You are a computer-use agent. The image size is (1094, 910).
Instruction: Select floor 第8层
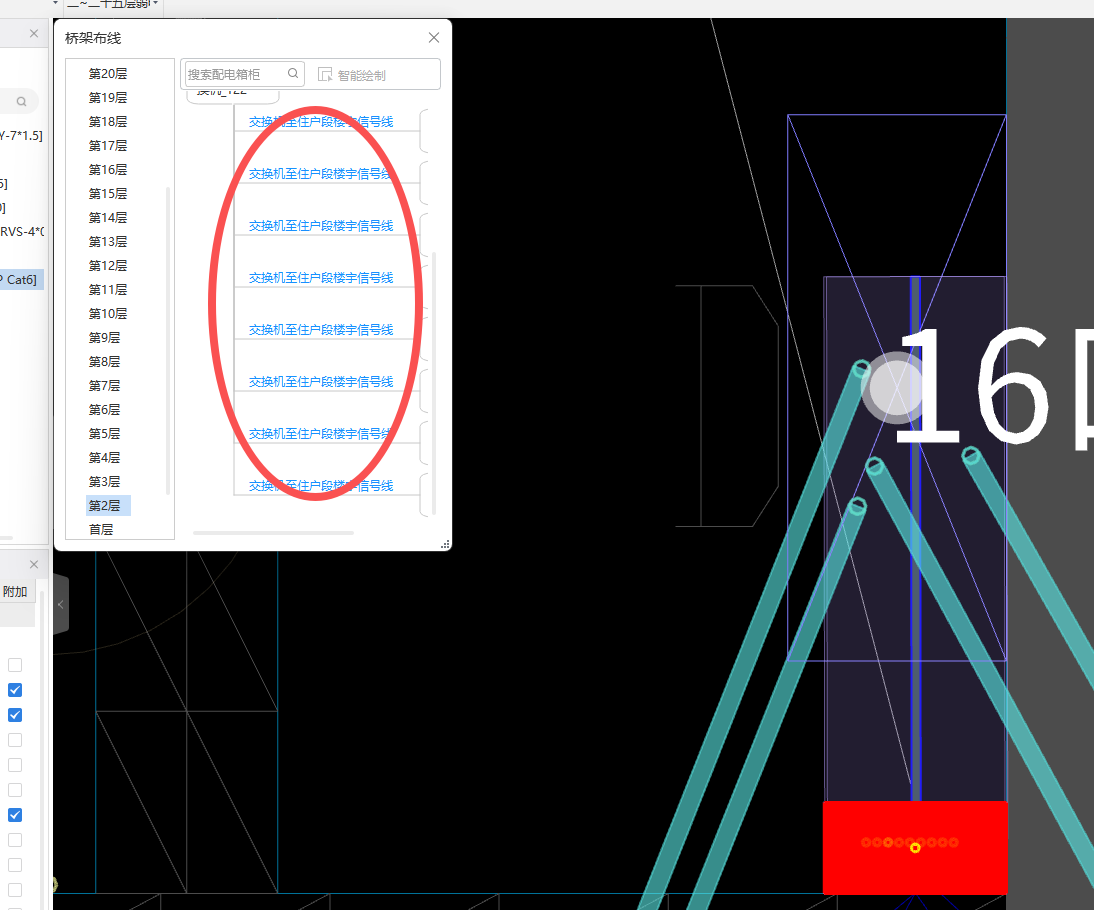105,361
